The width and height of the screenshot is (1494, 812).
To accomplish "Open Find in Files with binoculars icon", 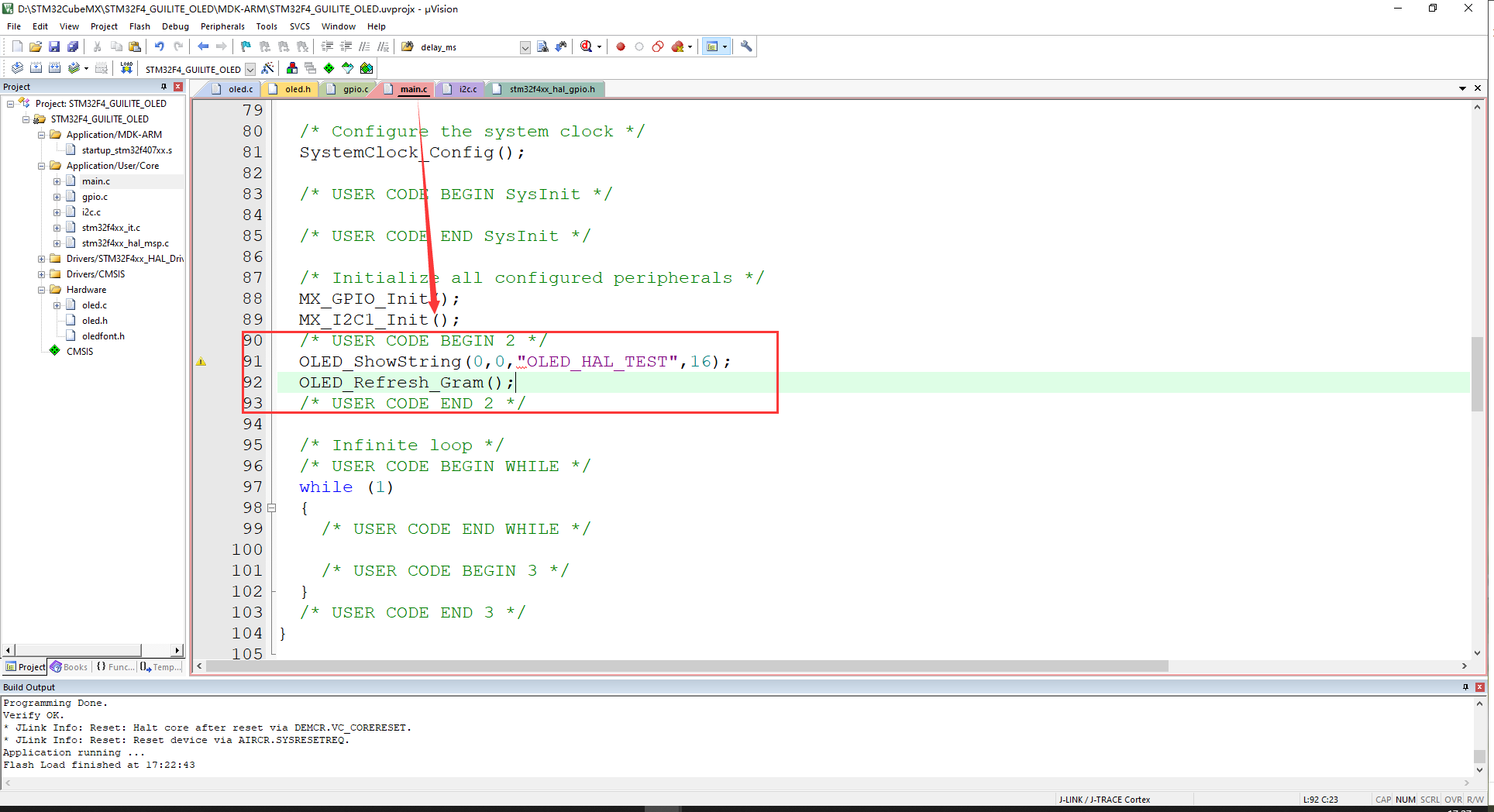I will (x=543, y=46).
